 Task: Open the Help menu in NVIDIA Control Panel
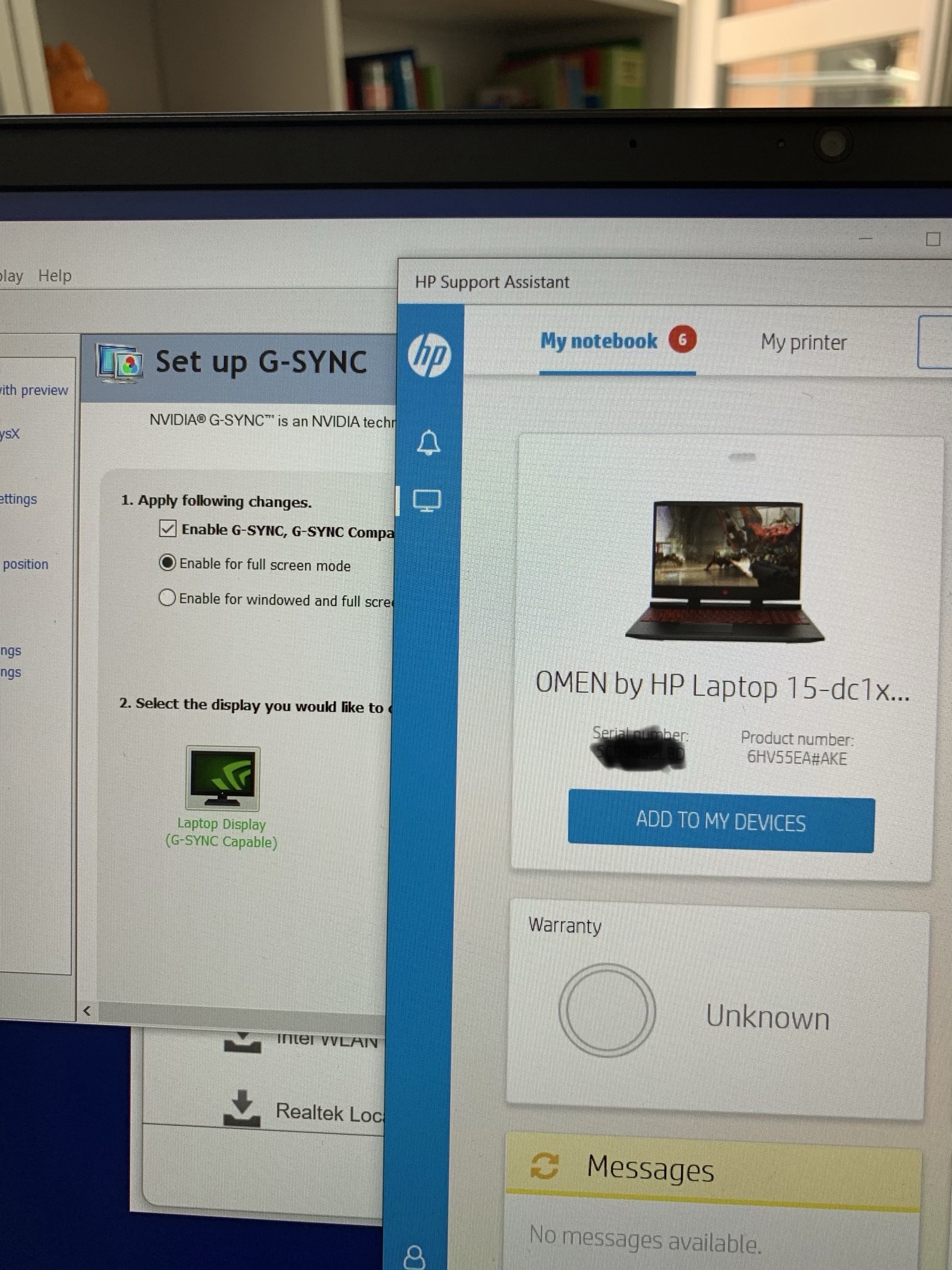click(x=55, y=276)
